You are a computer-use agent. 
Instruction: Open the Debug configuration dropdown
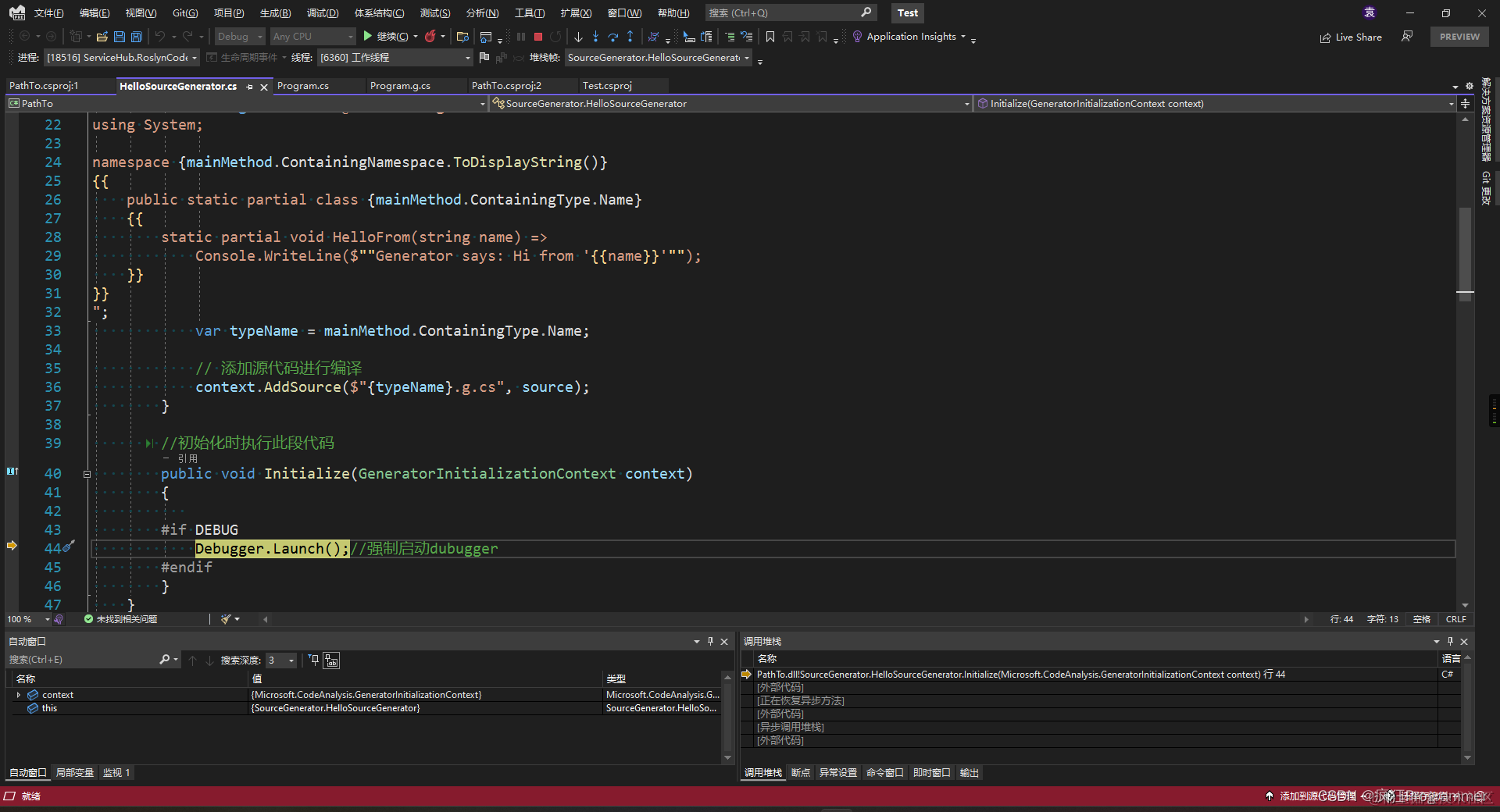click(x=240, y=37)
